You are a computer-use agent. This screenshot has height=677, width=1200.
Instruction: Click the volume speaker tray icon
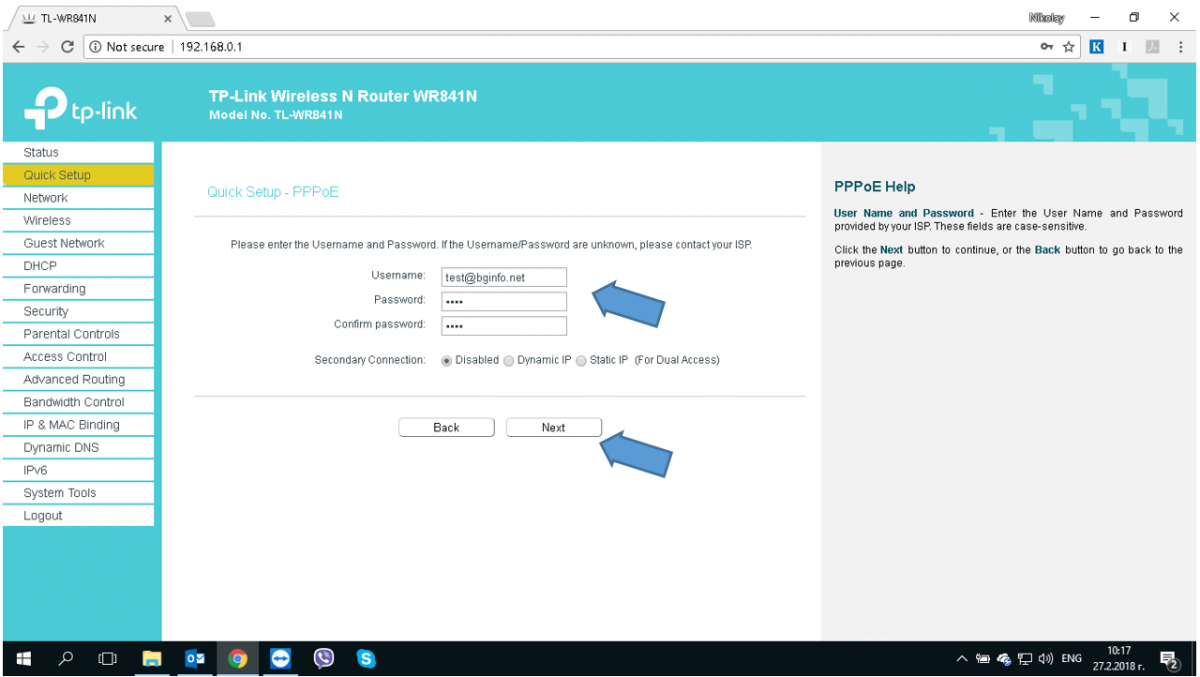pos(1046,659)
